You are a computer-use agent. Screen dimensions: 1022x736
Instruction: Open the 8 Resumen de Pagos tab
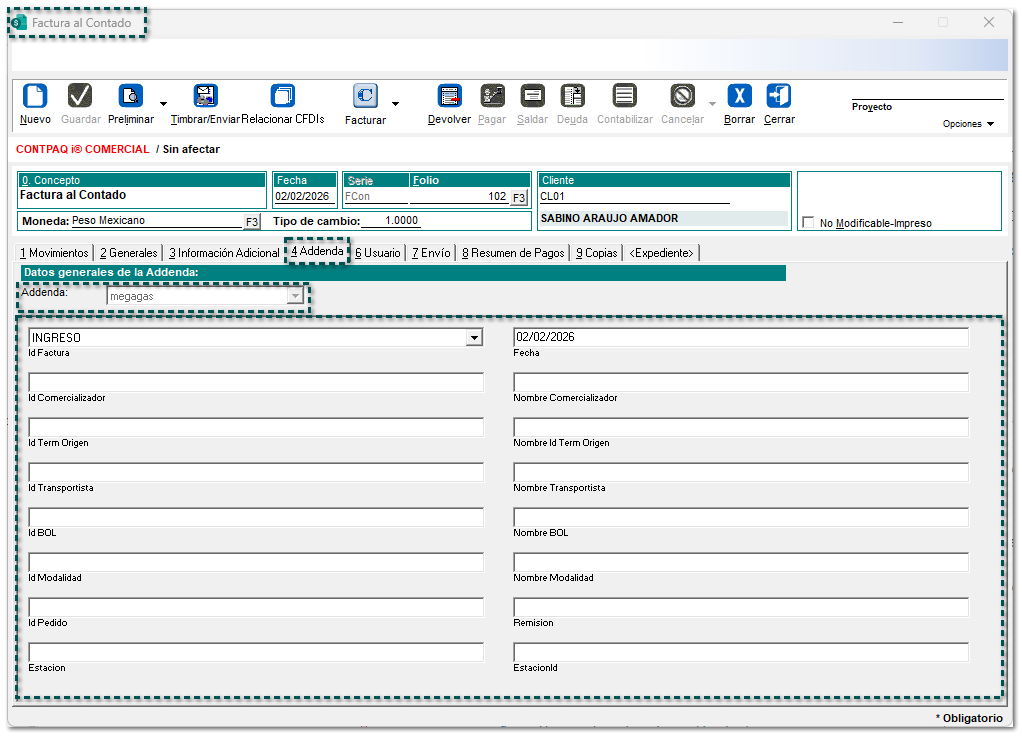point(513,253)
